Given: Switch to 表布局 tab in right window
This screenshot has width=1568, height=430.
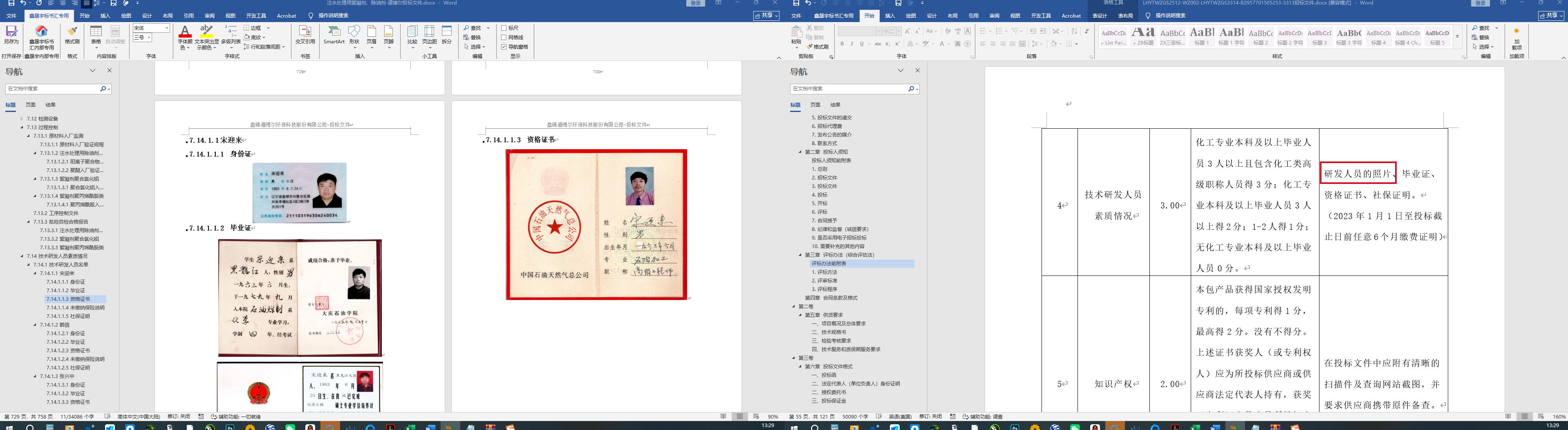Looking at the screenshot, I should (x=1125, y=16).
